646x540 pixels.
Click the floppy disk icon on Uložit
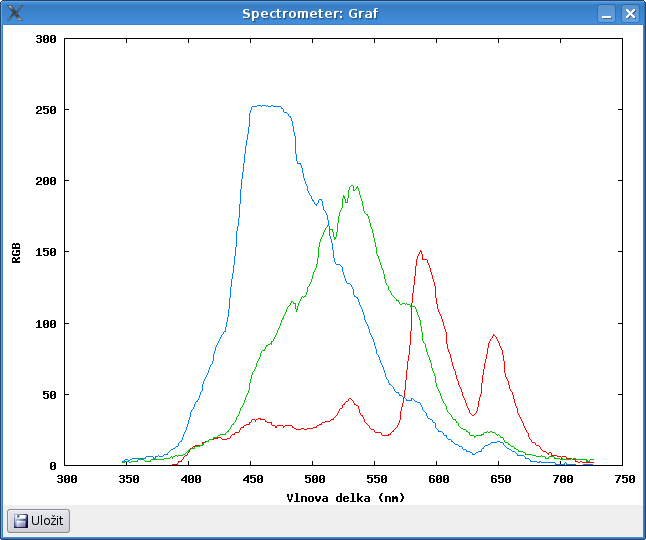pyautogui.click(x=20, y=521)
